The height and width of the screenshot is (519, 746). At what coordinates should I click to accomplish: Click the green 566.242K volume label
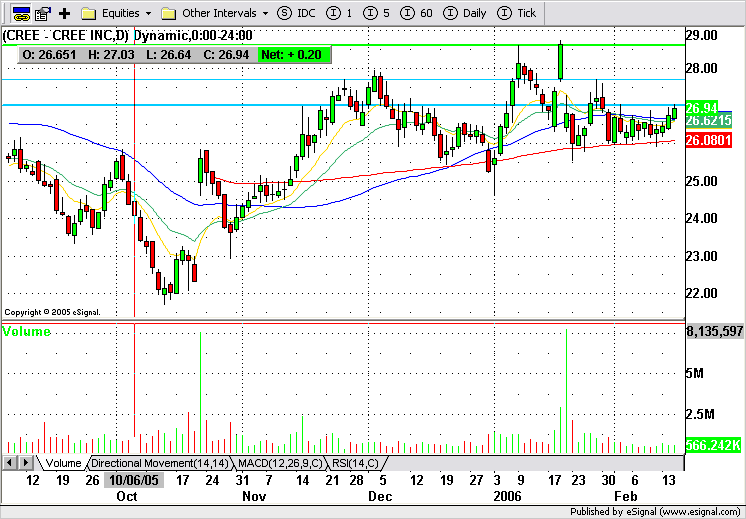pyautogui.click(x=714, y=446)
